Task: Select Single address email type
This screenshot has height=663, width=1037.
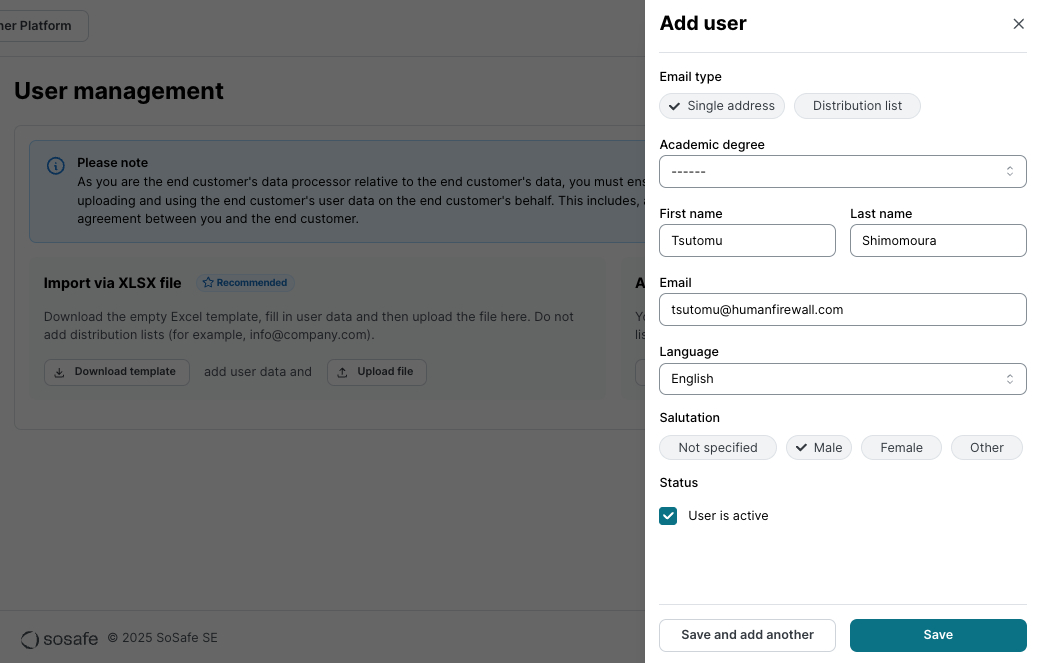Action: pos(722,106)
